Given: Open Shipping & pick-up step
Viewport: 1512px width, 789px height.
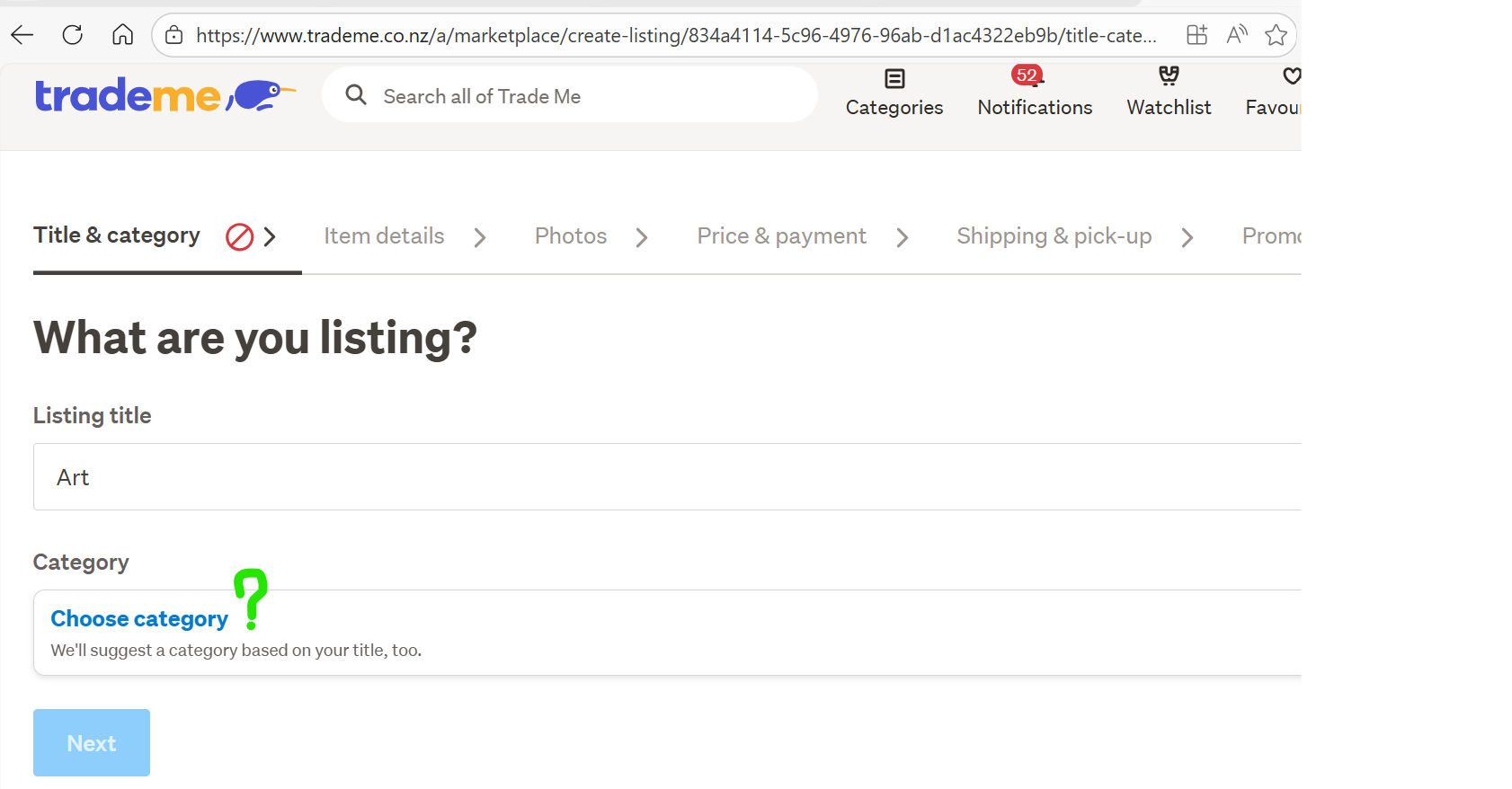Looking at the screenshot, I should click(x=1054, y=235).
